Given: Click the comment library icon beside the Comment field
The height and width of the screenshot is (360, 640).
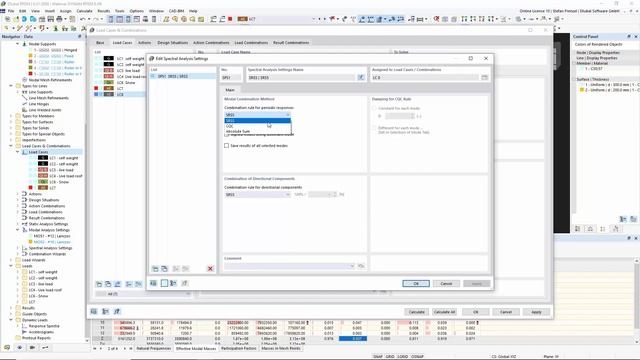Looking at the screenshot, I should click(x=361, y=266).
